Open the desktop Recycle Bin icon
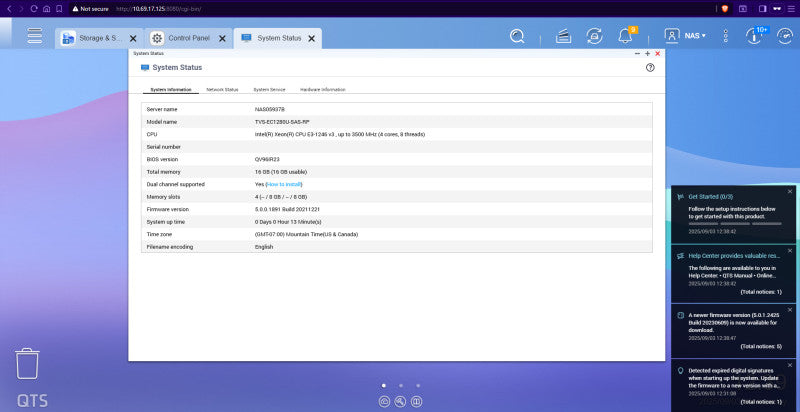Viewport: 800px width, 412px height. coord(27,364)
